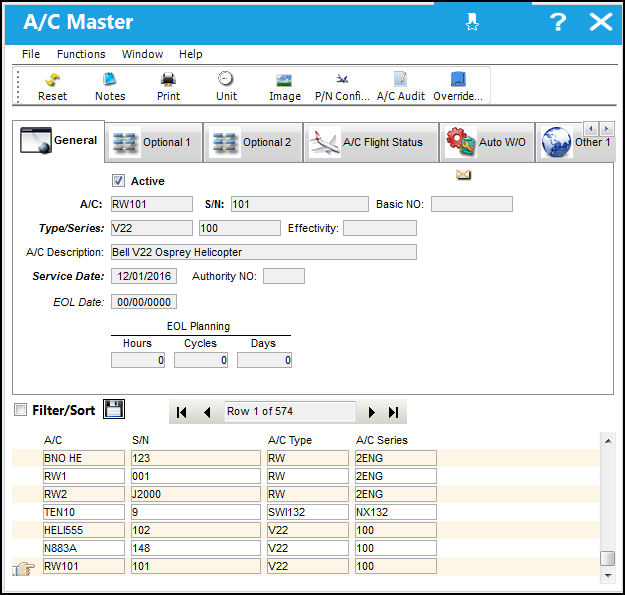Screen dimensions: 625x595
Task: Click the list scrollbar thumb
Action: (x=607, y=558)
